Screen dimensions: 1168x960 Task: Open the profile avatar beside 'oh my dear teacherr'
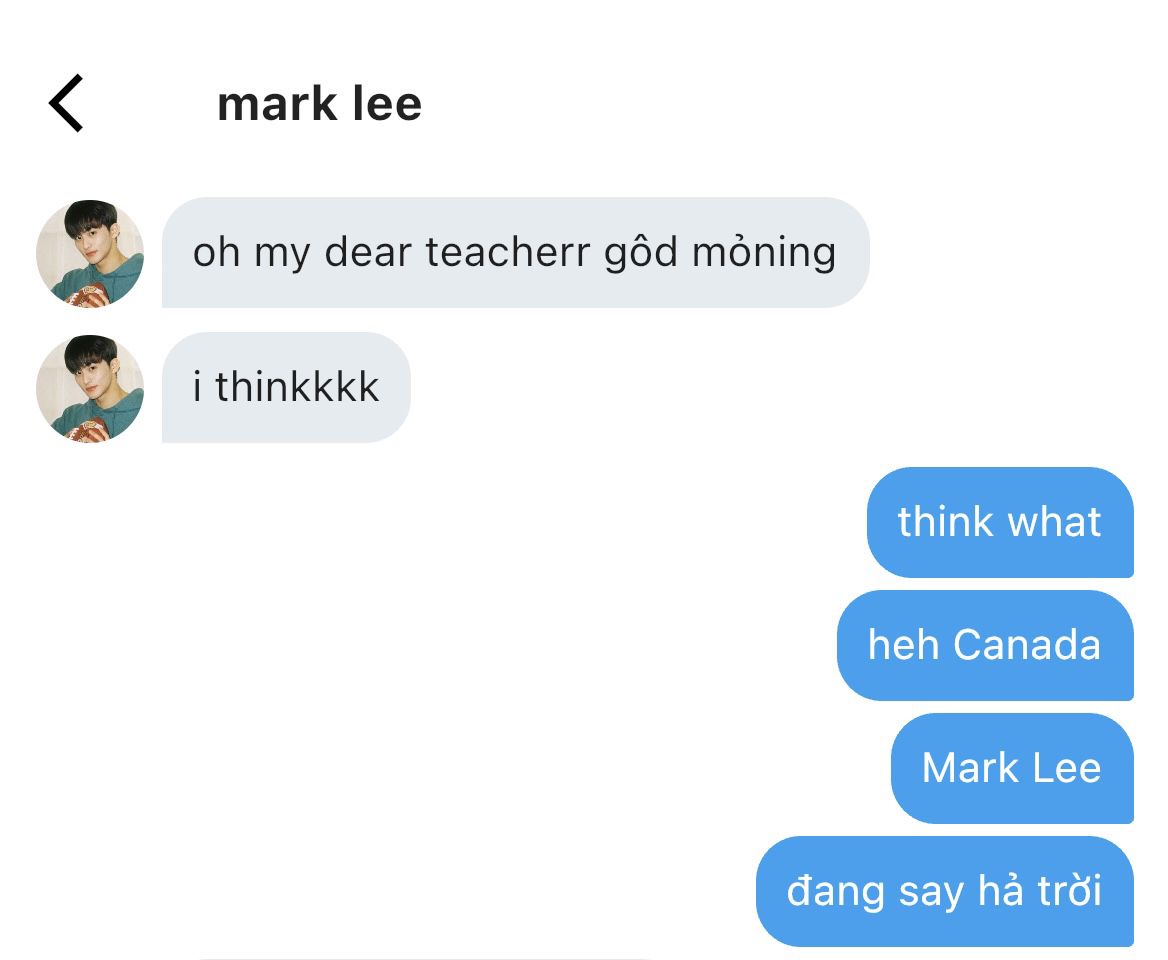[90, 253]
